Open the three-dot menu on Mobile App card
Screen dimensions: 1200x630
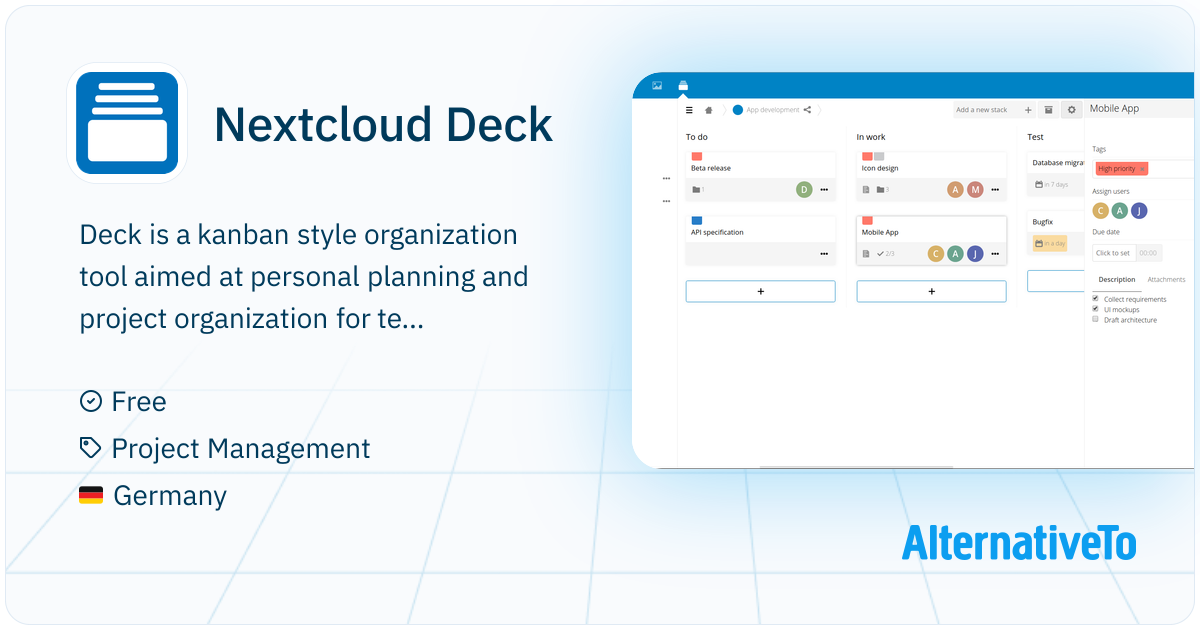(995, 254)
